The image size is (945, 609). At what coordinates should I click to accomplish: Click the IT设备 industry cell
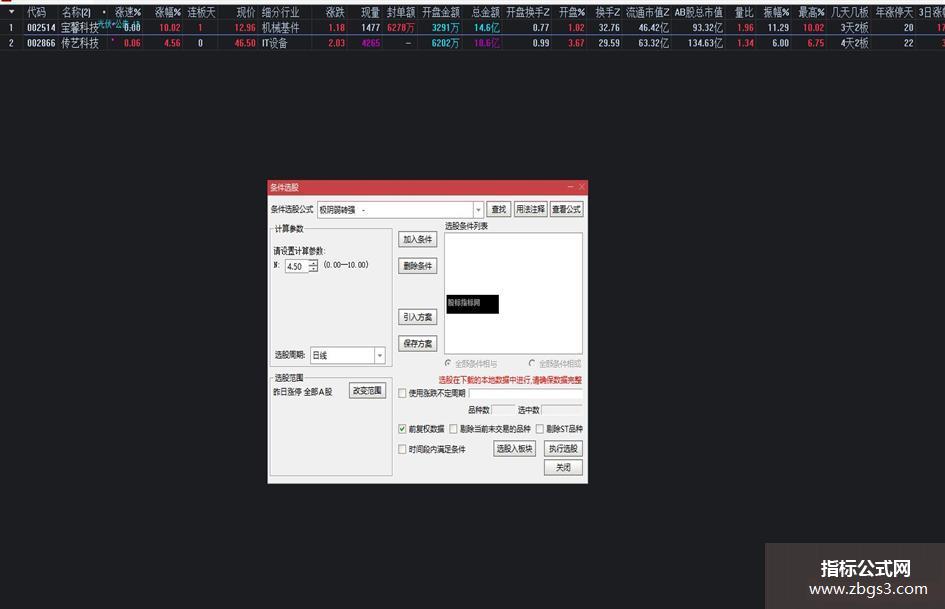click(274, 43)
